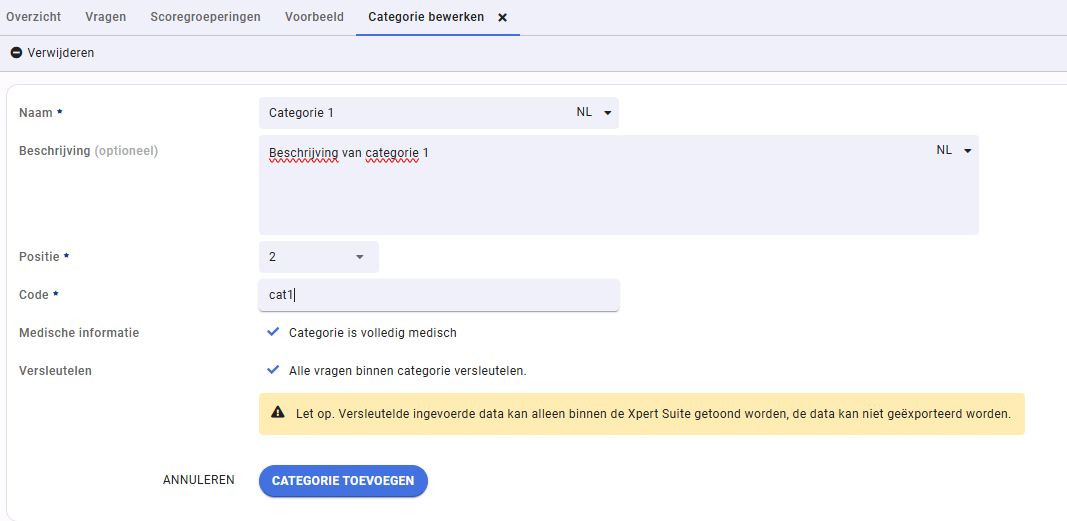Select the Voorbeeld tab

tap(314, 17)
